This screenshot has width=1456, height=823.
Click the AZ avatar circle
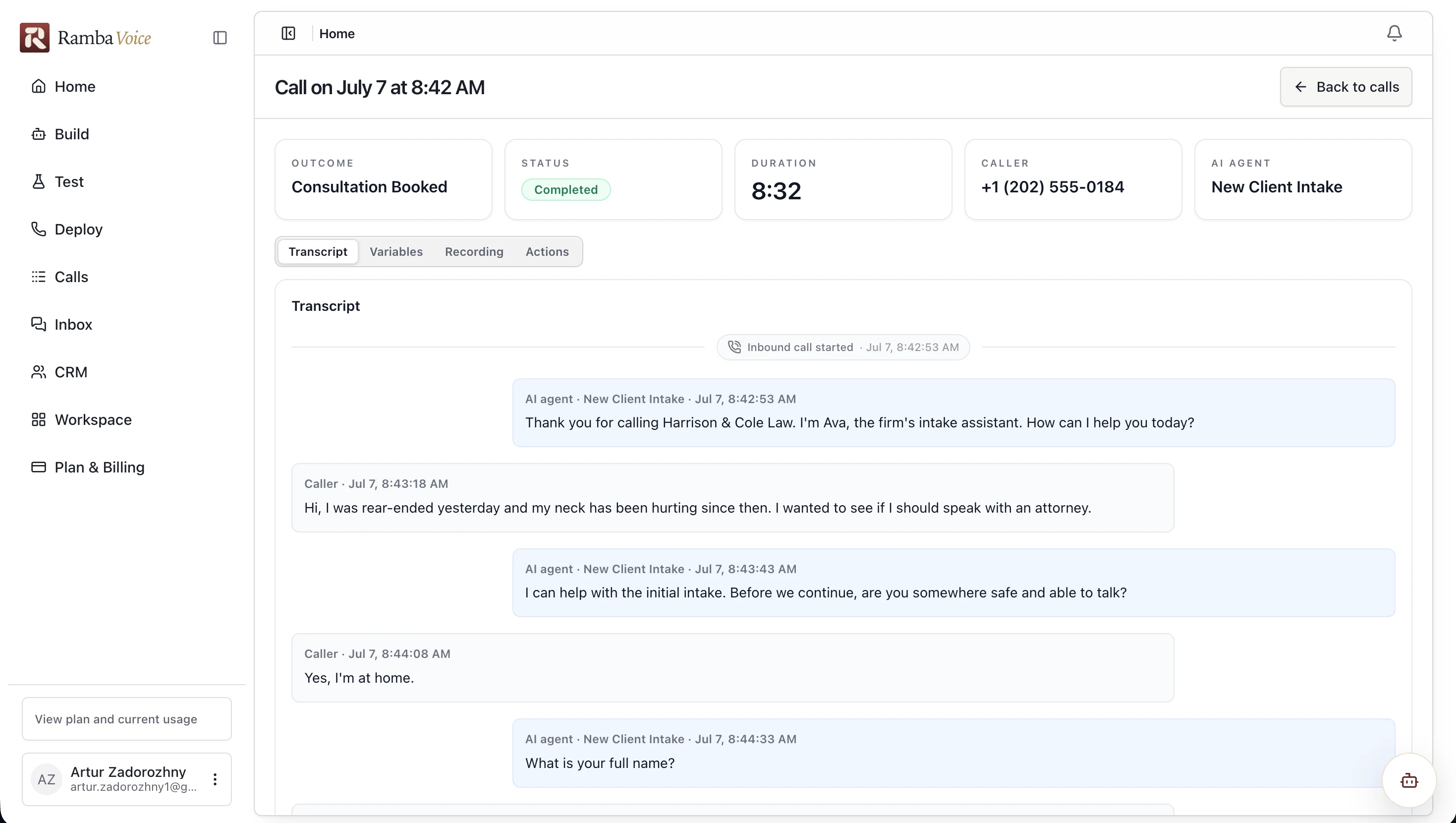click(47, 779)
